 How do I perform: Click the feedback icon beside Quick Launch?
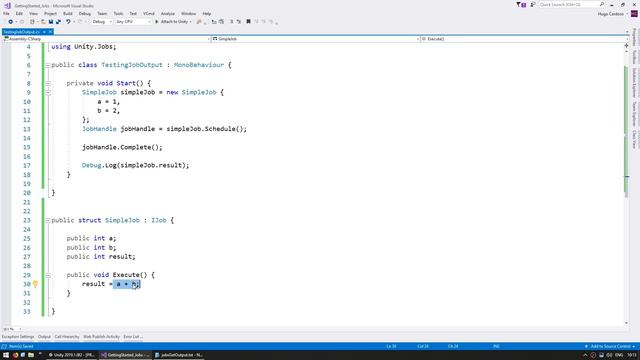pos(533,4)
